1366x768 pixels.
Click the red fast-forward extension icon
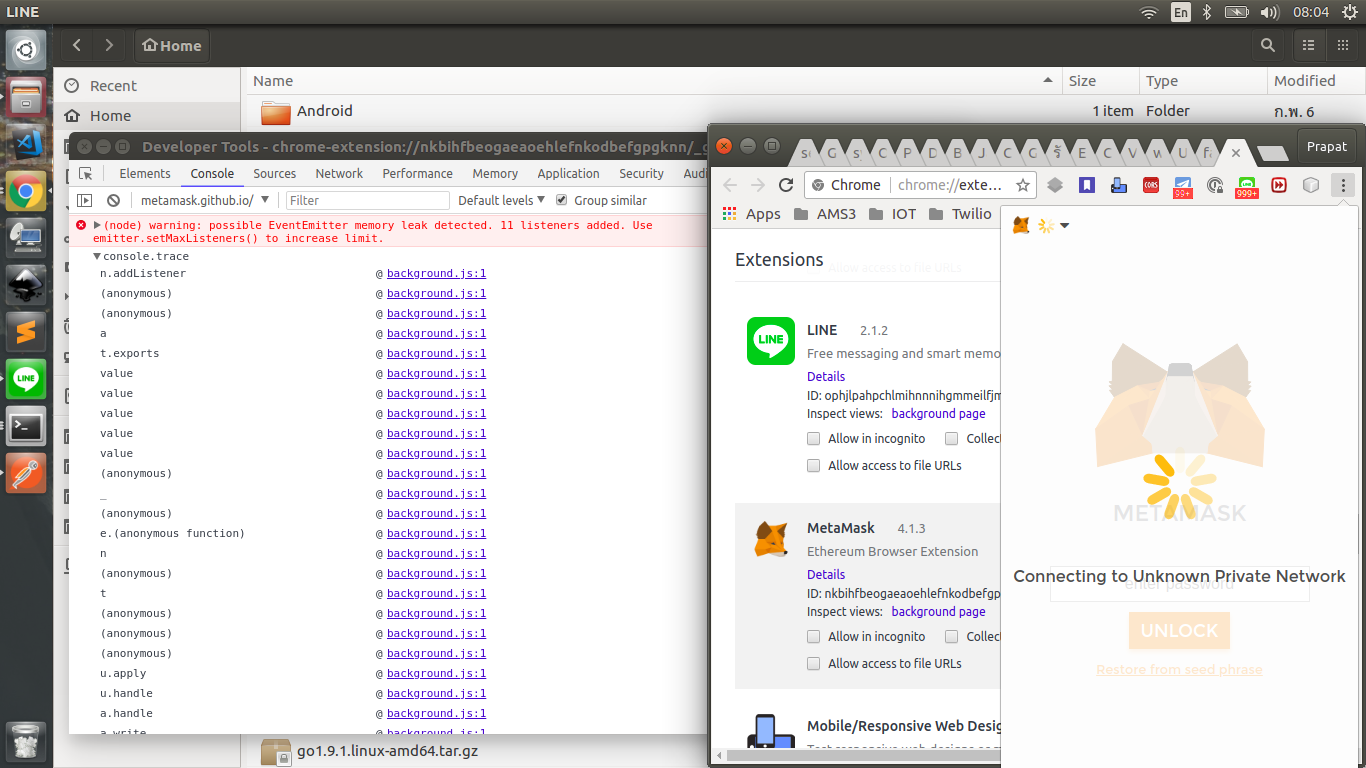pyautogui.click(x=1279, y=185)
